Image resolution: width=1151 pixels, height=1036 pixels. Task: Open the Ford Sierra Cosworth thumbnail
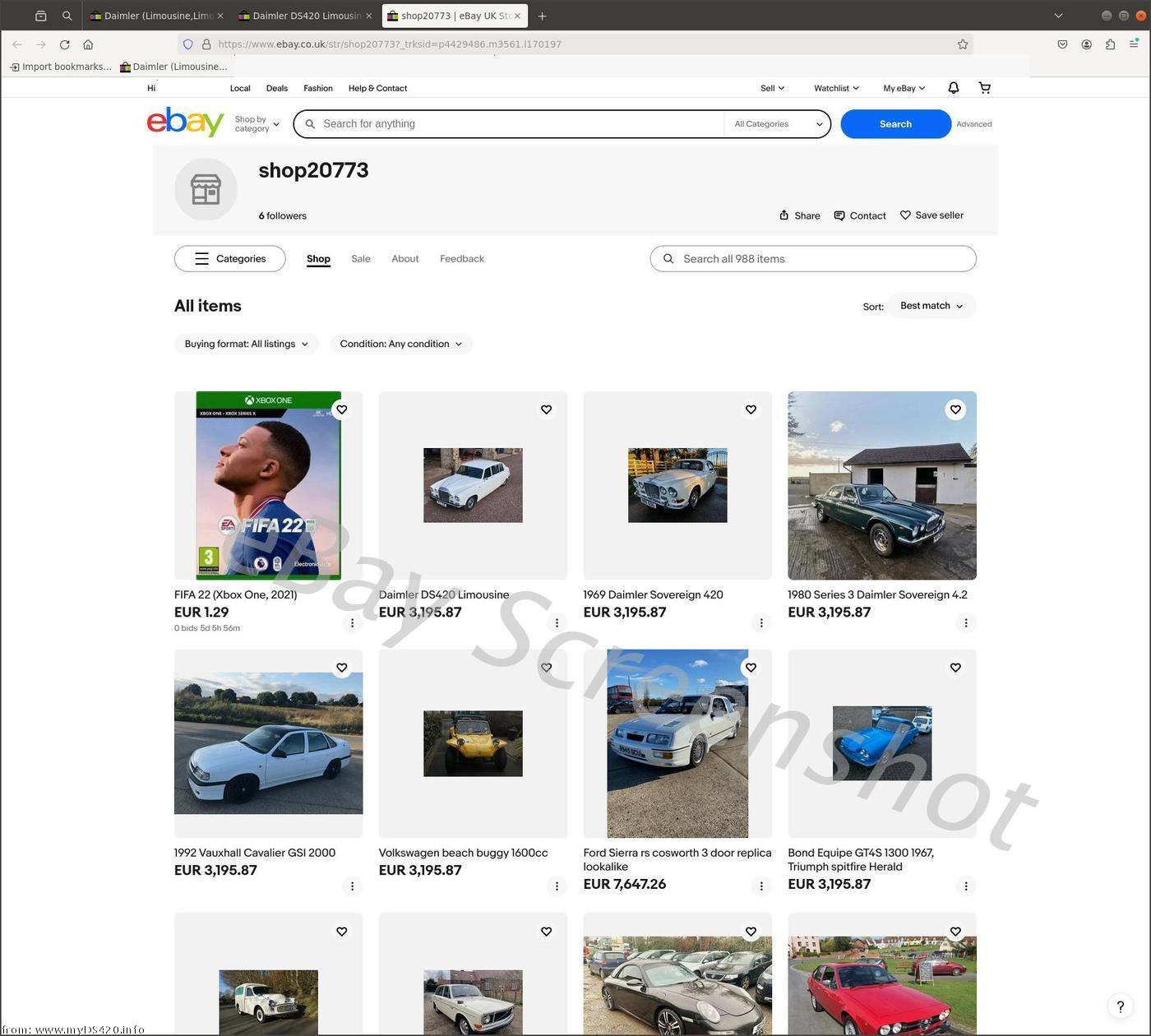point(677,743)
